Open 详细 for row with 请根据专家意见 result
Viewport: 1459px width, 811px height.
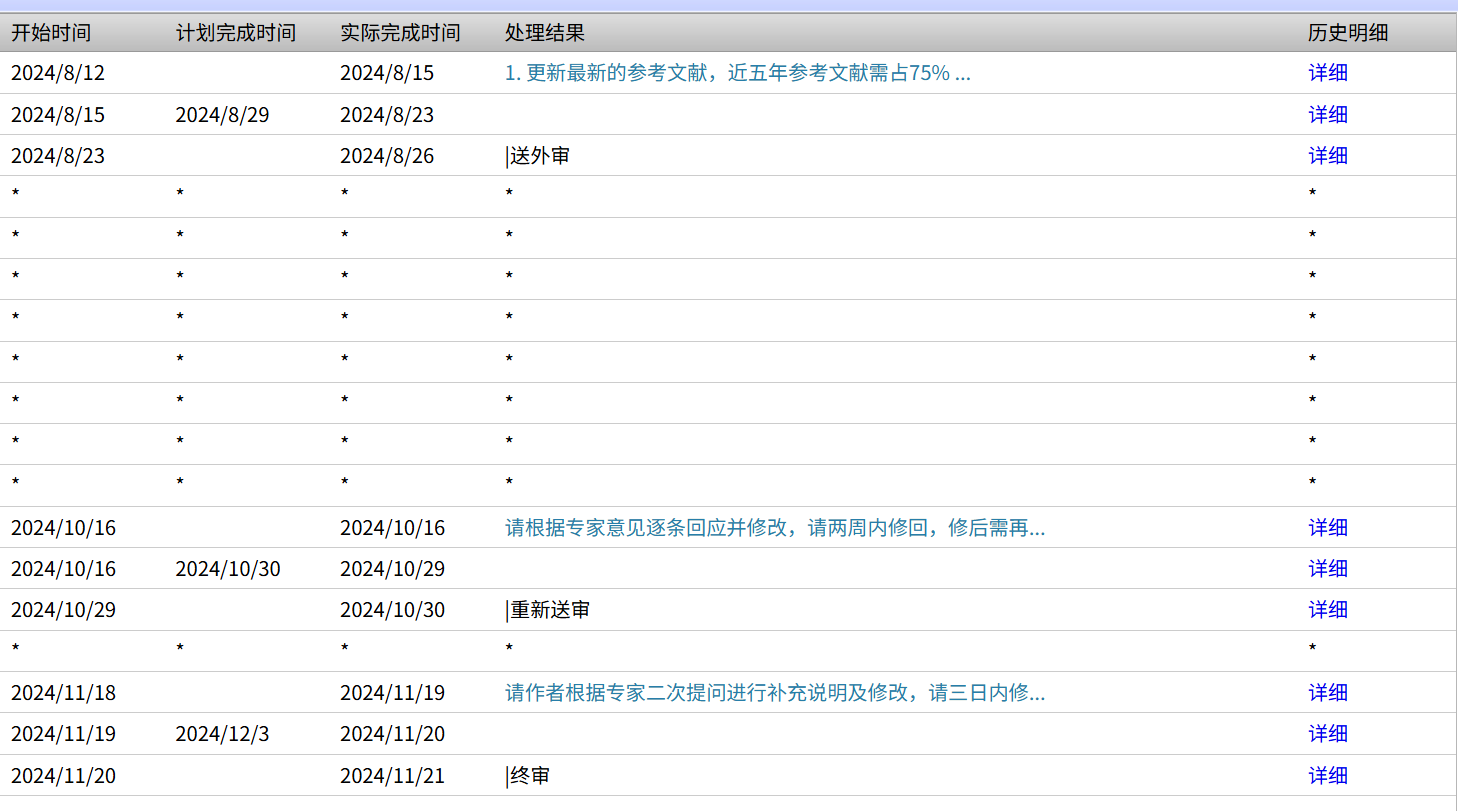pyautogui.click(x=1327, y=528)
